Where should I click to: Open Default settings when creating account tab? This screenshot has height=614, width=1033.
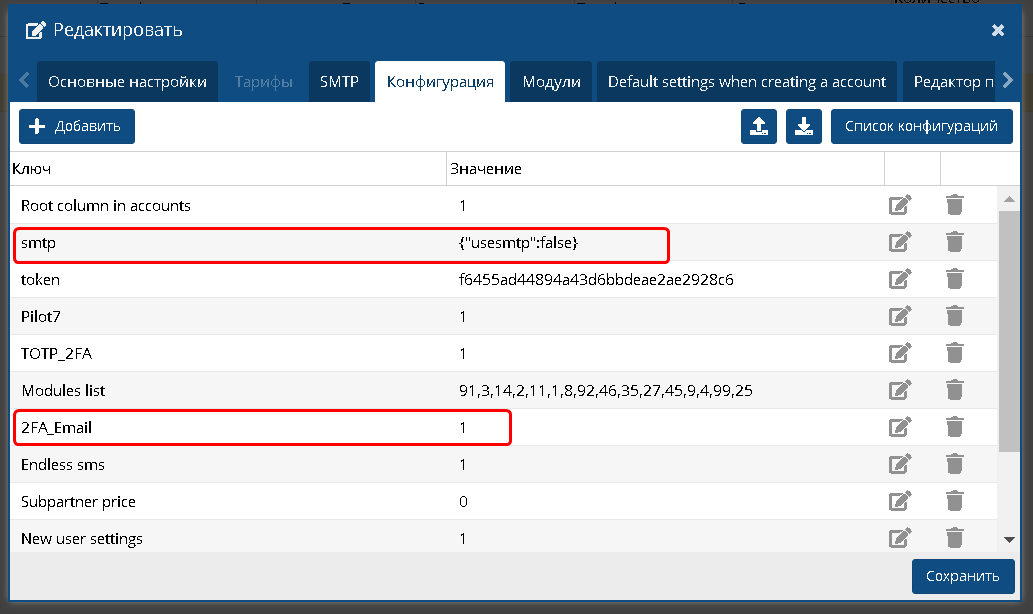747,82
